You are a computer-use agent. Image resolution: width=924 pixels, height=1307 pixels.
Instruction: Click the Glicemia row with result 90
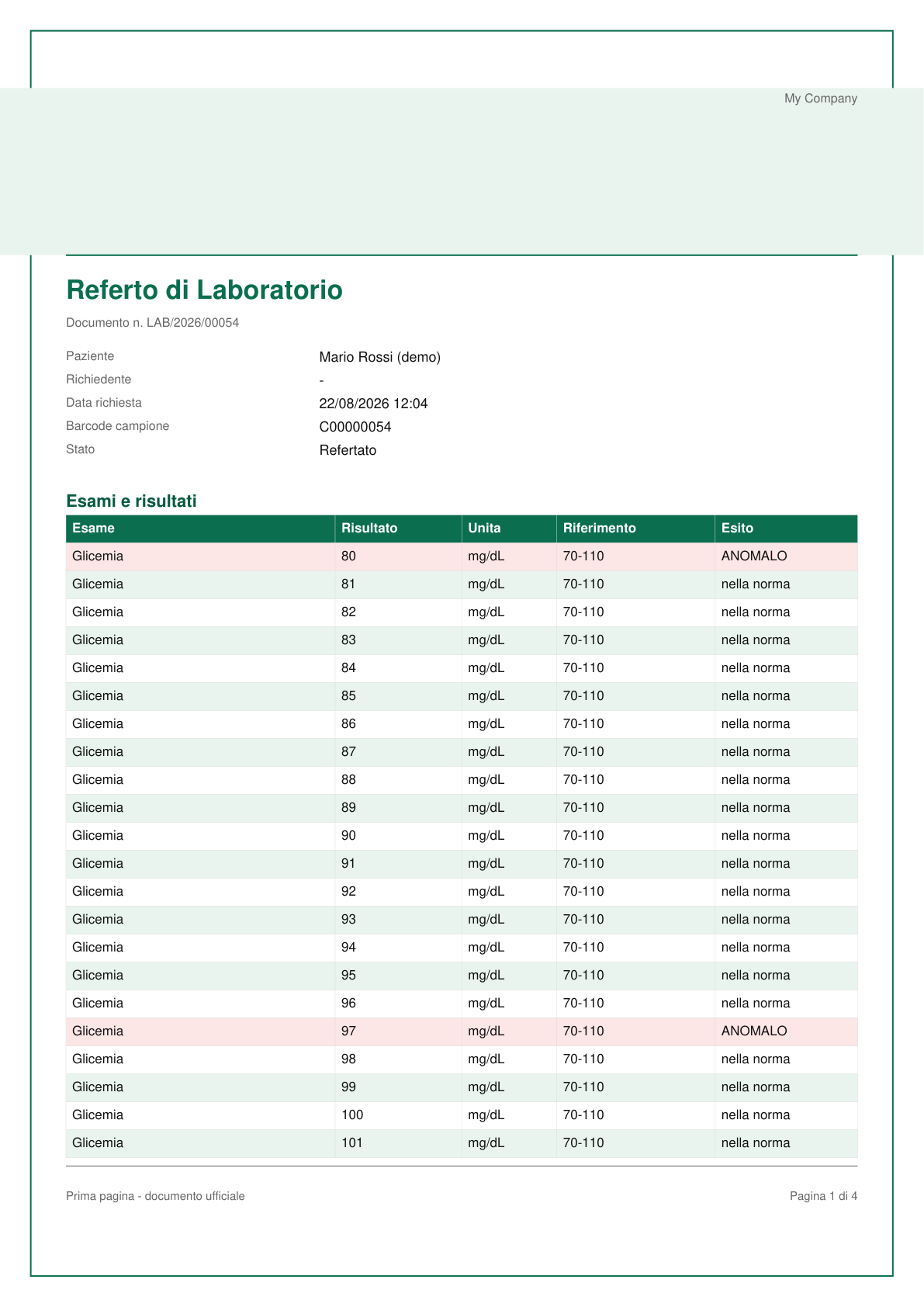tap(462, 836)
